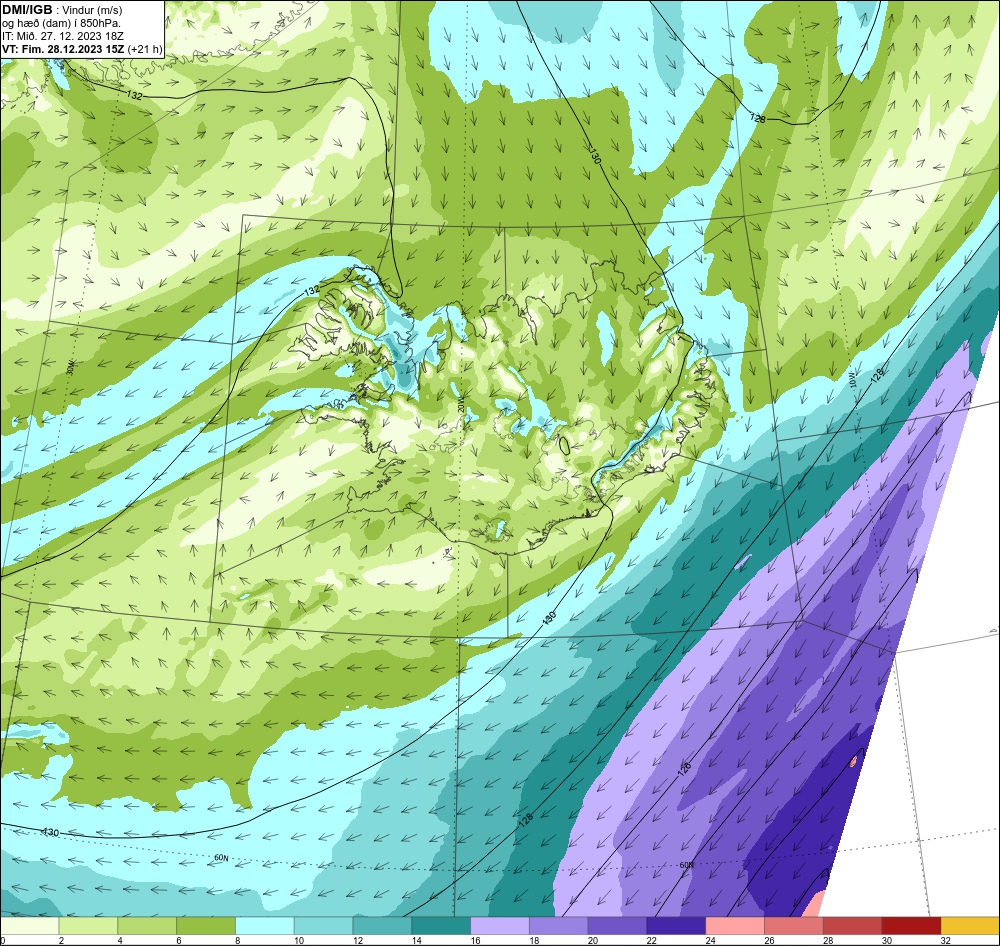This screenshot has height=946, width=1000.
Task: Click the '10W' longitude label
Action: point(853,380)
